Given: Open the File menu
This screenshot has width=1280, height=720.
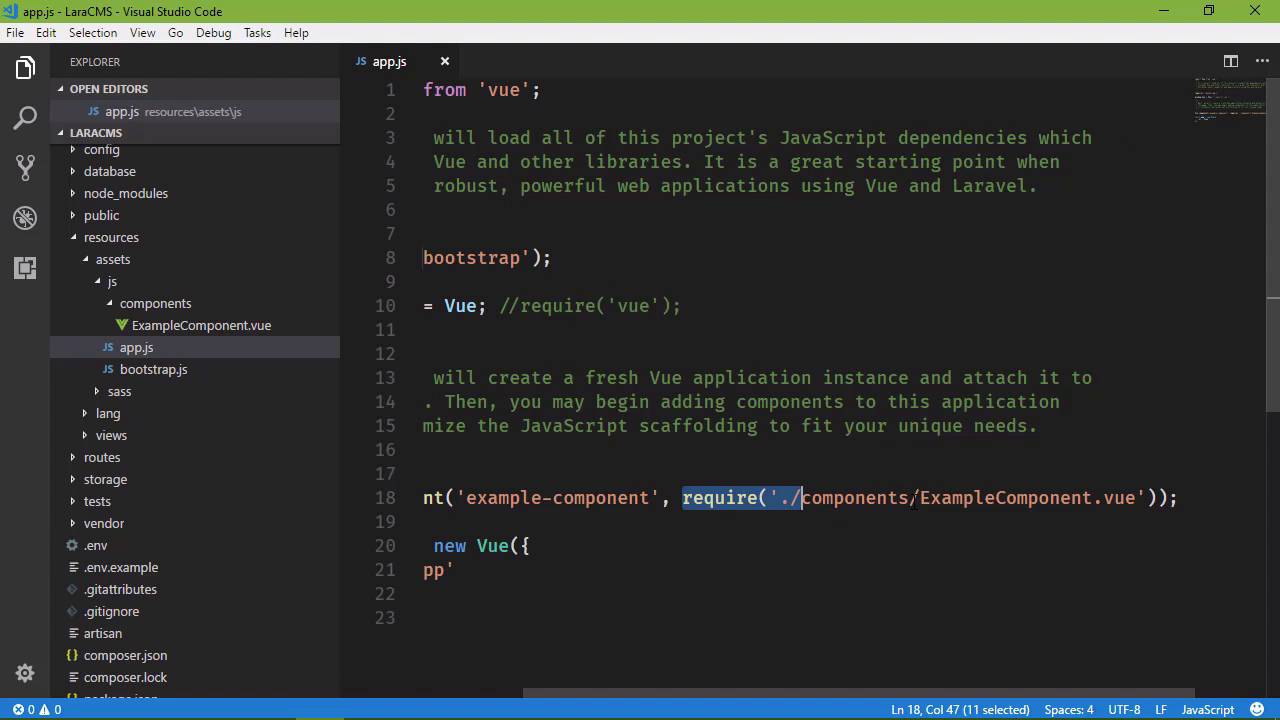Looking at the screenshot, I should pos(15,33).
